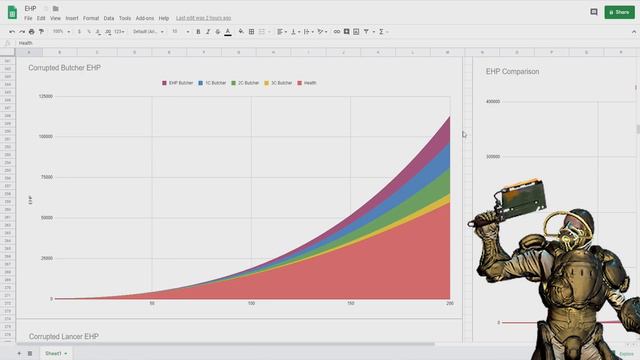Open the fill color picker

(x=241, y=31)
